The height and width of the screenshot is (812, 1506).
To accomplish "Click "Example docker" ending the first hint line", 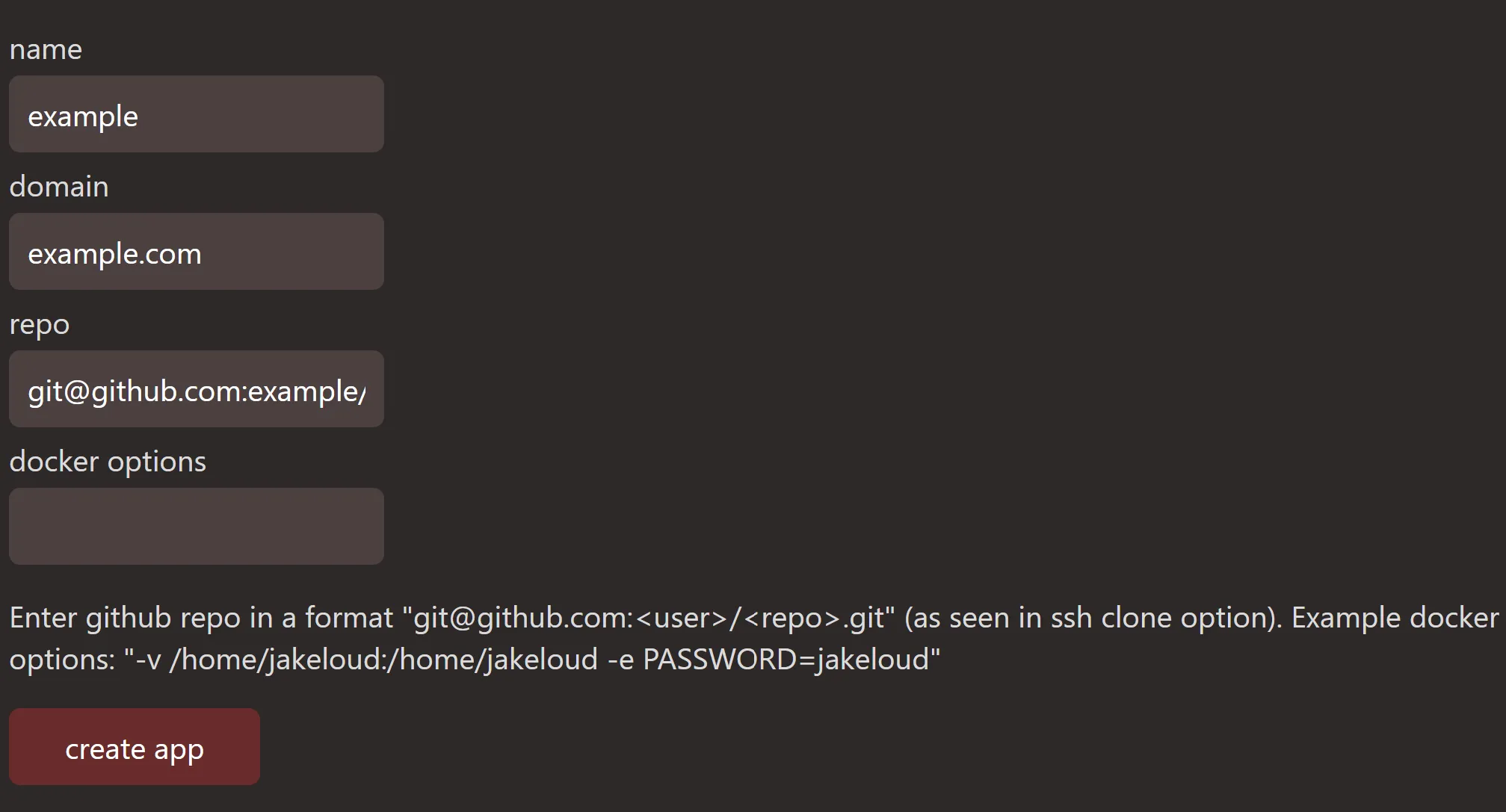I will tap(1395, 618).
